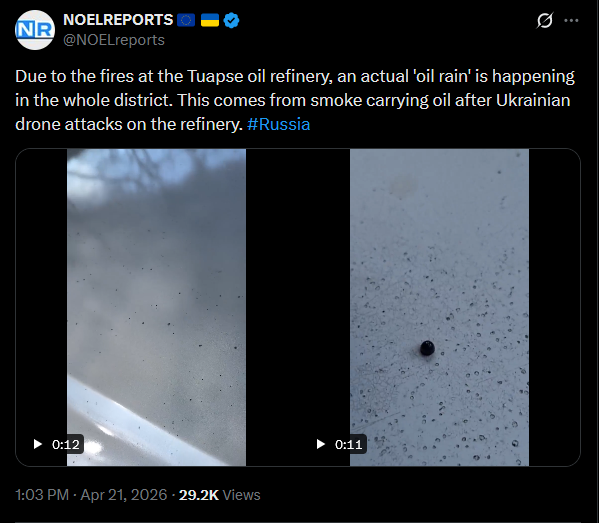Image resolution: width=599 pixels, height=523 pixels.
Task: Play the 0:11 video with its play icon
Action: [x=321, y=444]
